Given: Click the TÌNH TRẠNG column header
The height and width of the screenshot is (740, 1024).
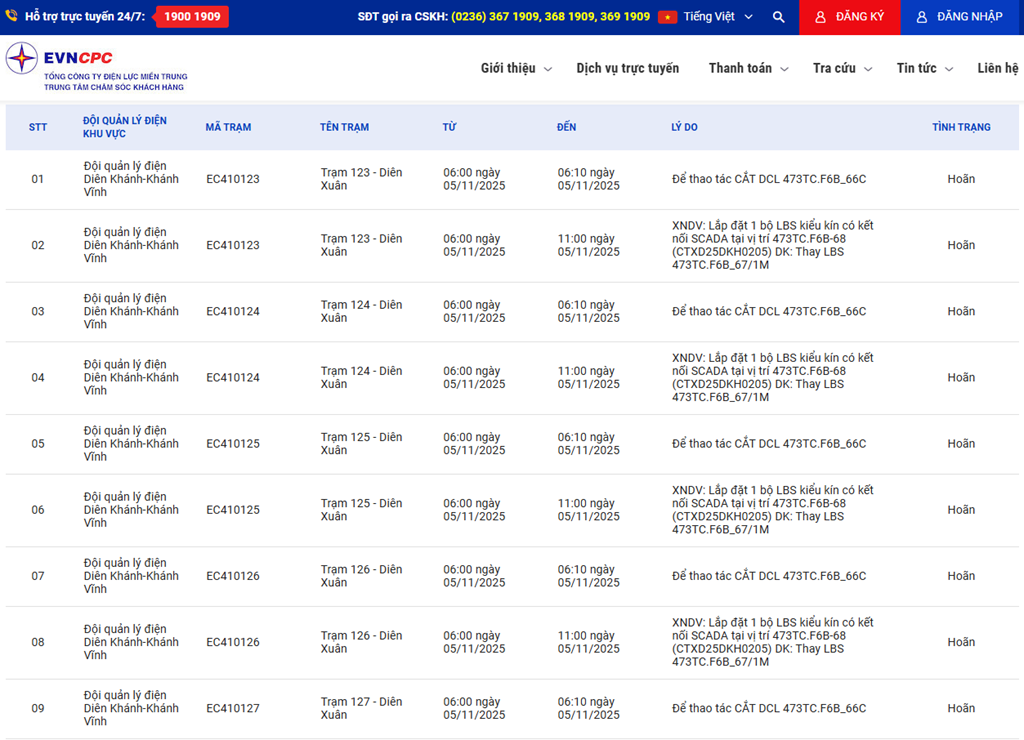Looking at the screenshot, I should coord(961,127).
